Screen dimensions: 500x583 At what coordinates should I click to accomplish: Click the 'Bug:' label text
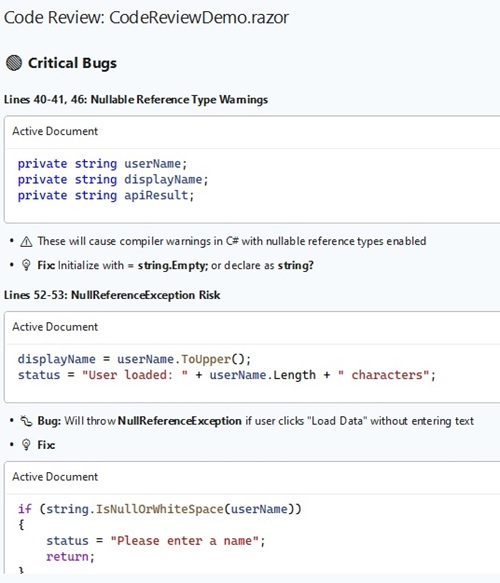pos(49,421)
